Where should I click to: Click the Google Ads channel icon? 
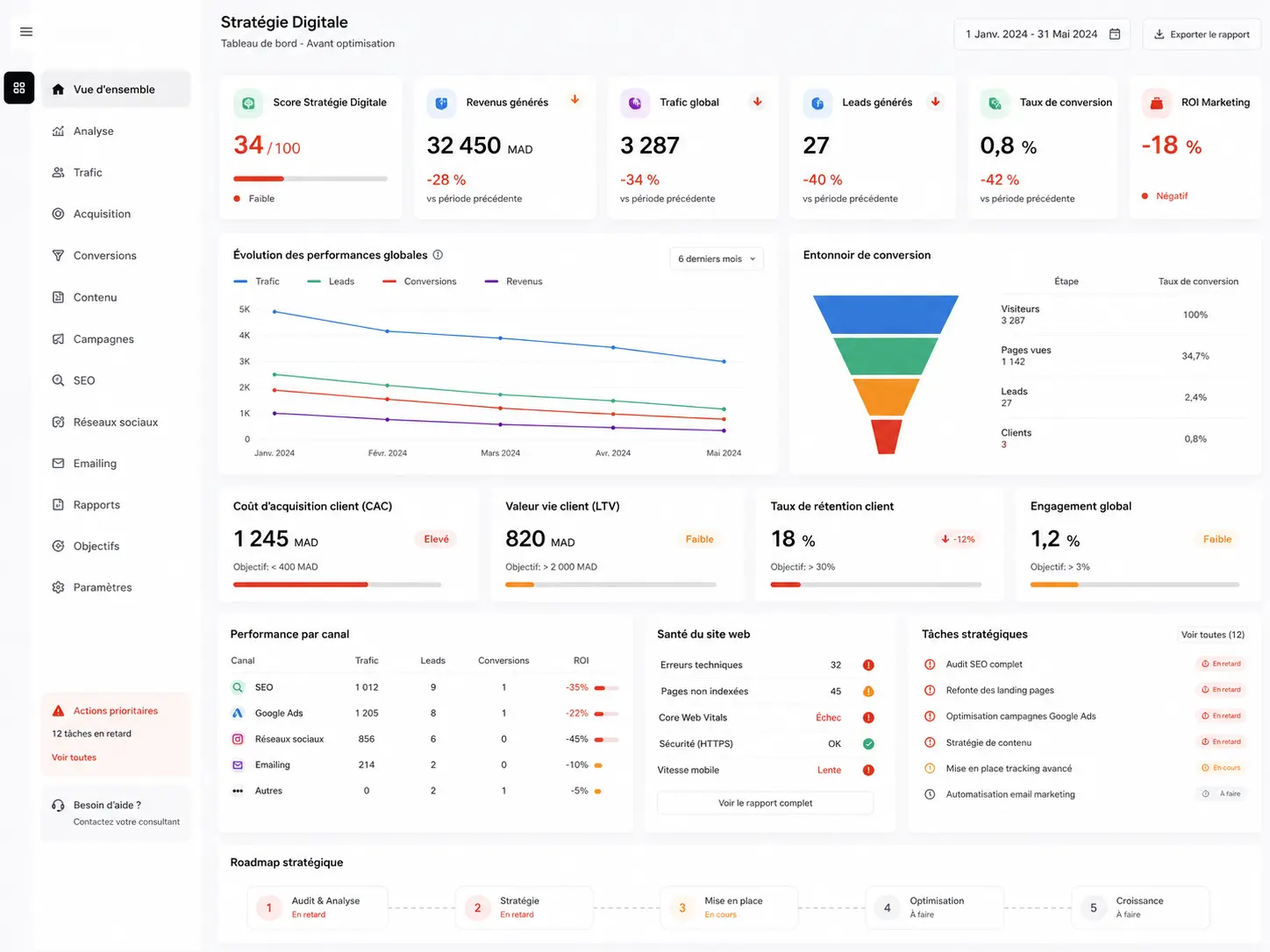[237, 714]
